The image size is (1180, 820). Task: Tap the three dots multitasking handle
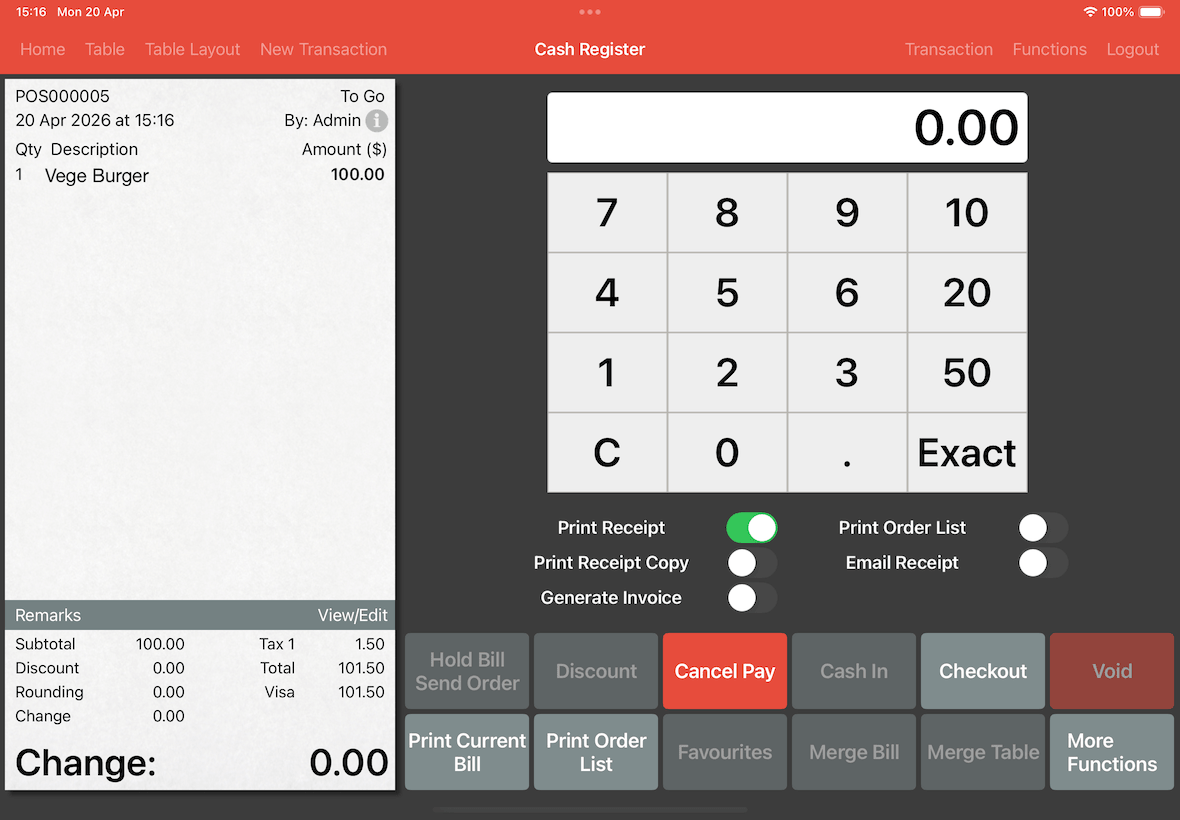click(590, 12)
